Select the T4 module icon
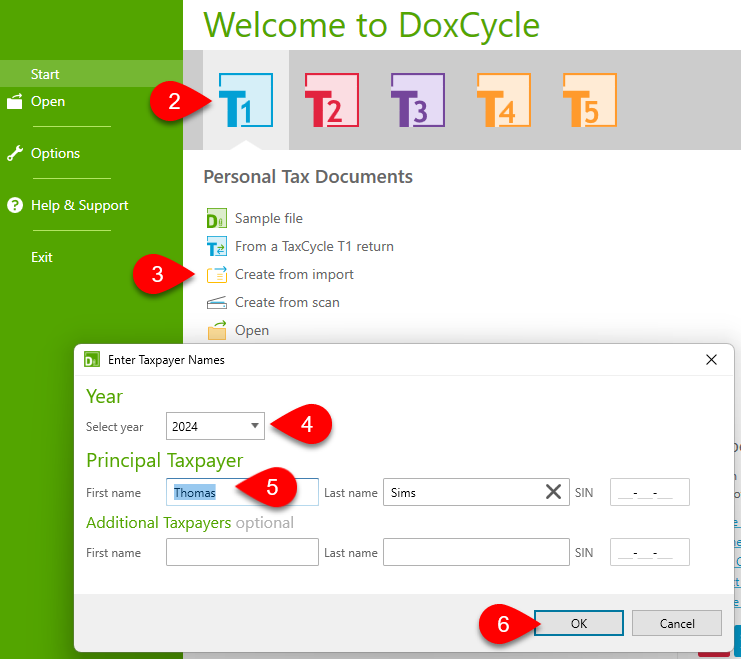Viewport: 741px width, 659px height. [504, 100]
